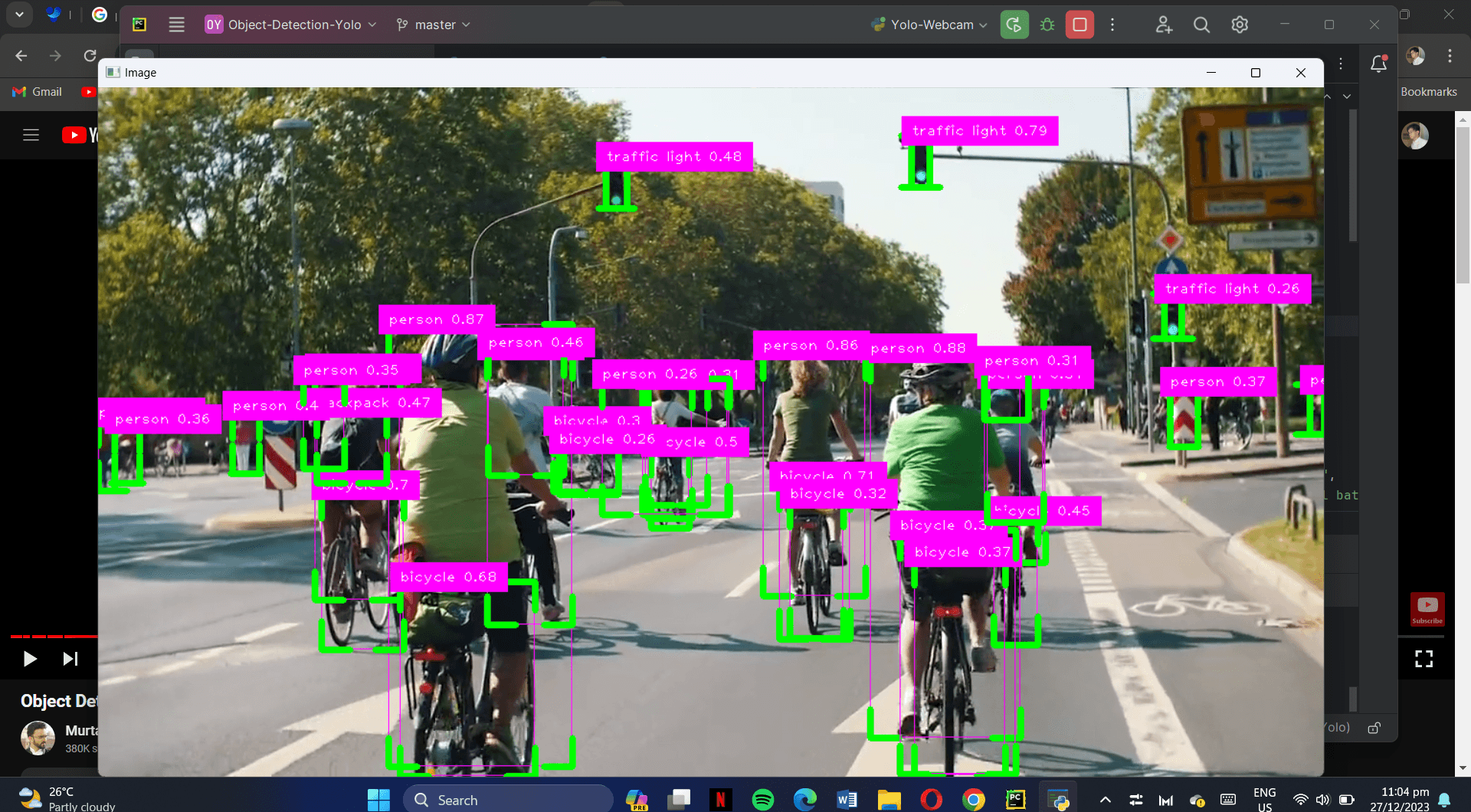The height and width of the screenshot is (812, 1471).
Task: Open Windows notification bell in tray
Action: pos(1444,800)
